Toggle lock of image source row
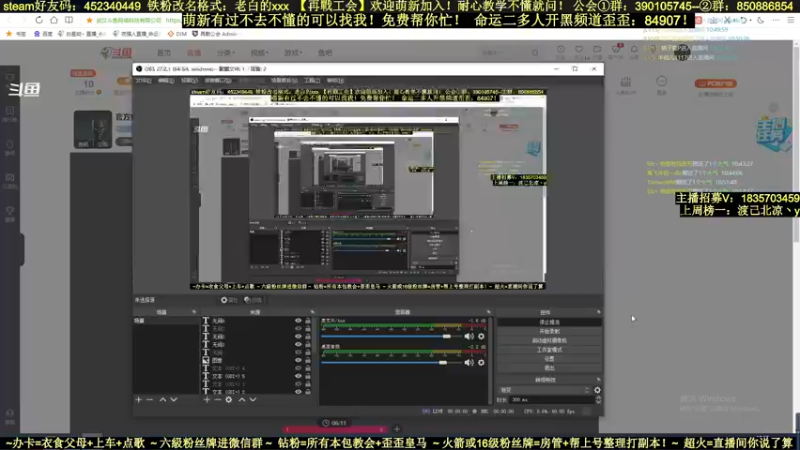This screenshot has width=800, height=450. (308, 360)
